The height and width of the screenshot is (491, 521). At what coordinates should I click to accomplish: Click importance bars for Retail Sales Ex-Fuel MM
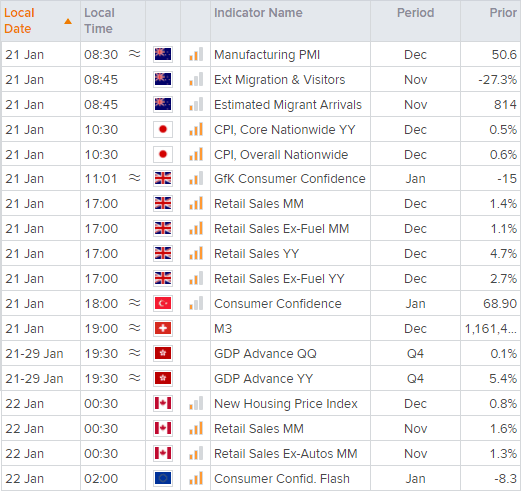(x=196, y=228)
